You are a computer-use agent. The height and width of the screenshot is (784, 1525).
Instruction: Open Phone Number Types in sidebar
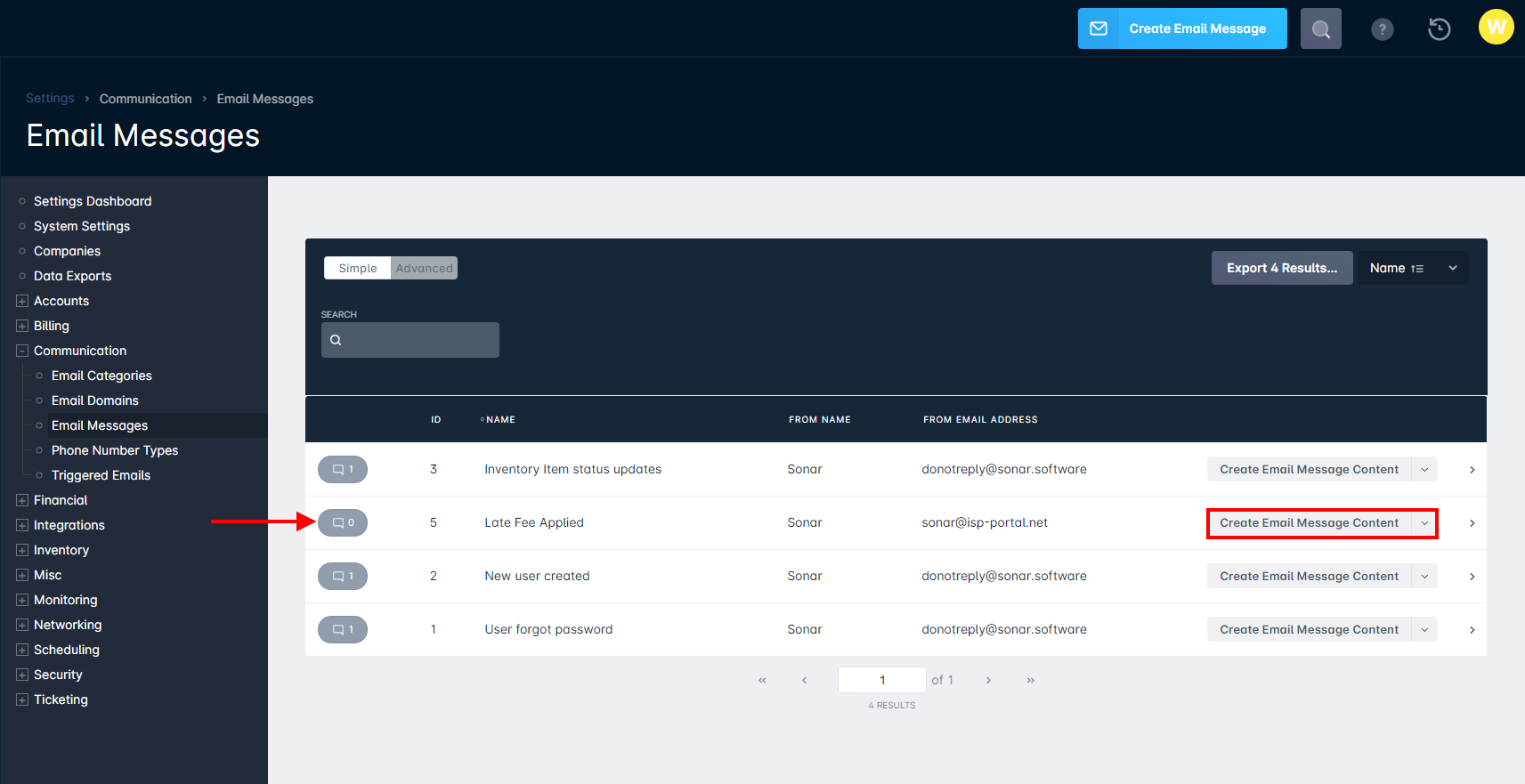[115, 450]
